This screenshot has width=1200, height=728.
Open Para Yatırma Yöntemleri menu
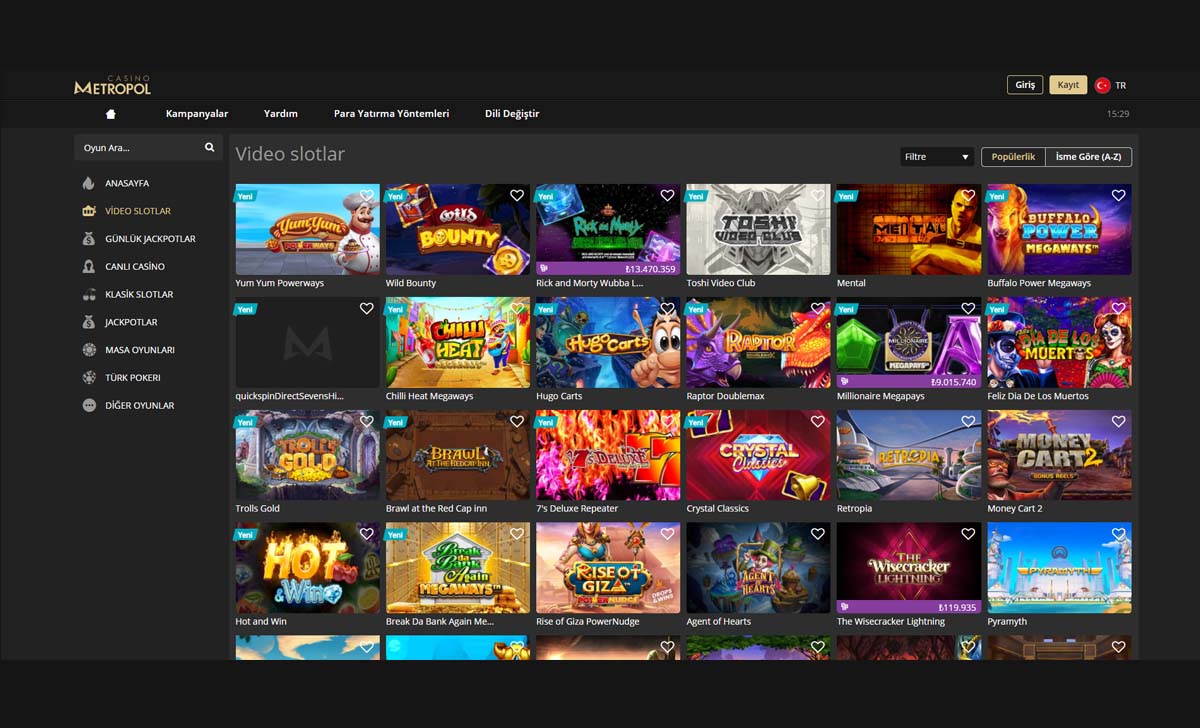[x=392, y=114]
